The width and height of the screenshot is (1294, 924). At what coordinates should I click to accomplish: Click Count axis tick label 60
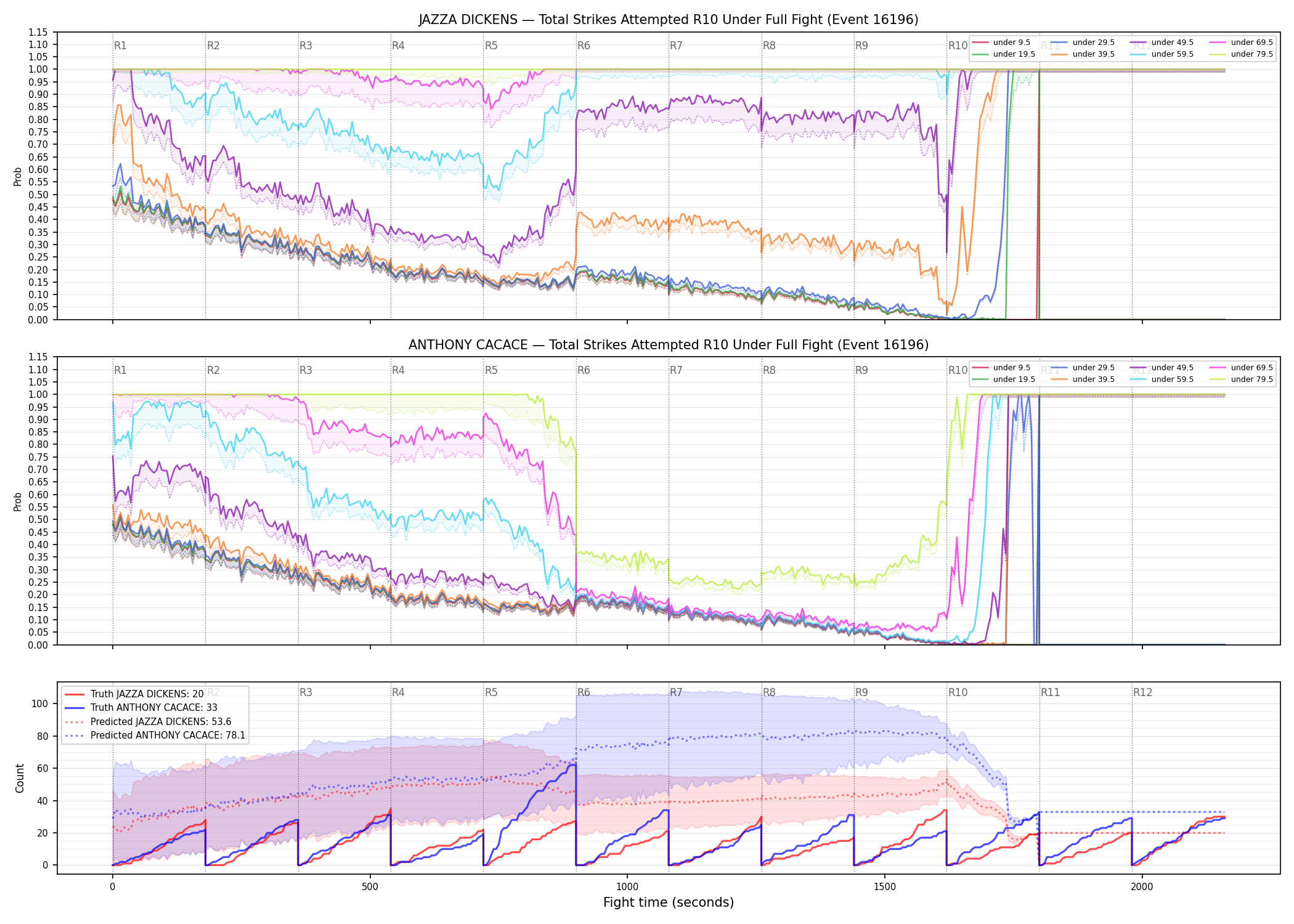point(43,769)
